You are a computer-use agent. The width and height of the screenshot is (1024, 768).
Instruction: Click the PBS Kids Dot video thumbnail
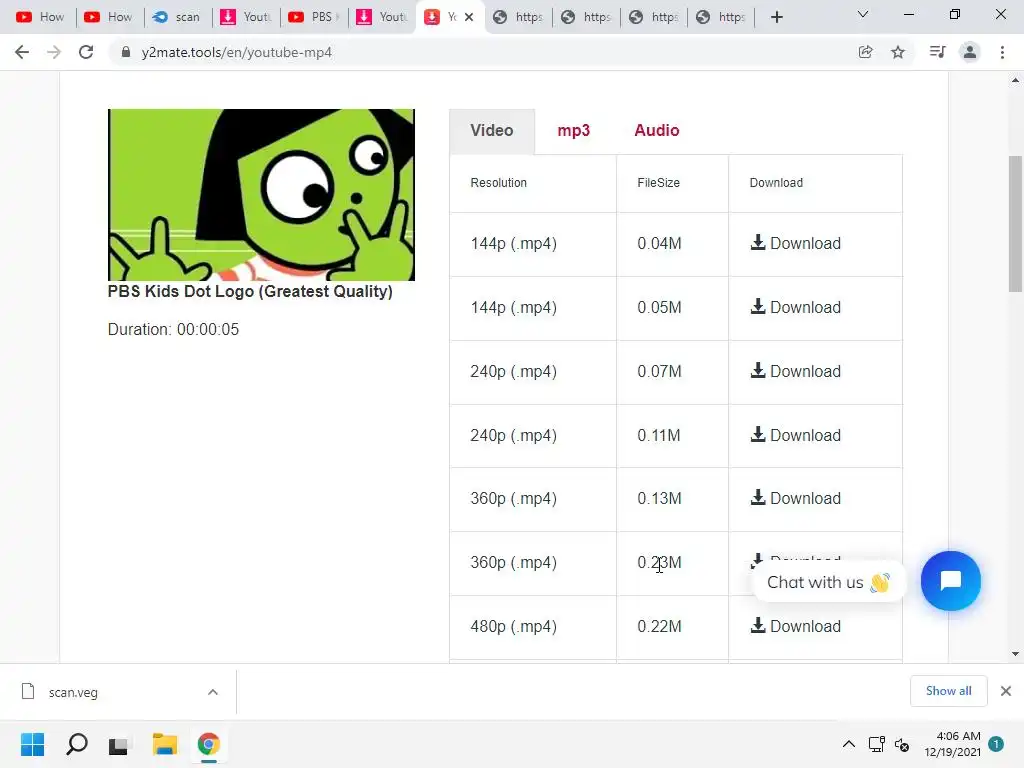click(261, 195)
